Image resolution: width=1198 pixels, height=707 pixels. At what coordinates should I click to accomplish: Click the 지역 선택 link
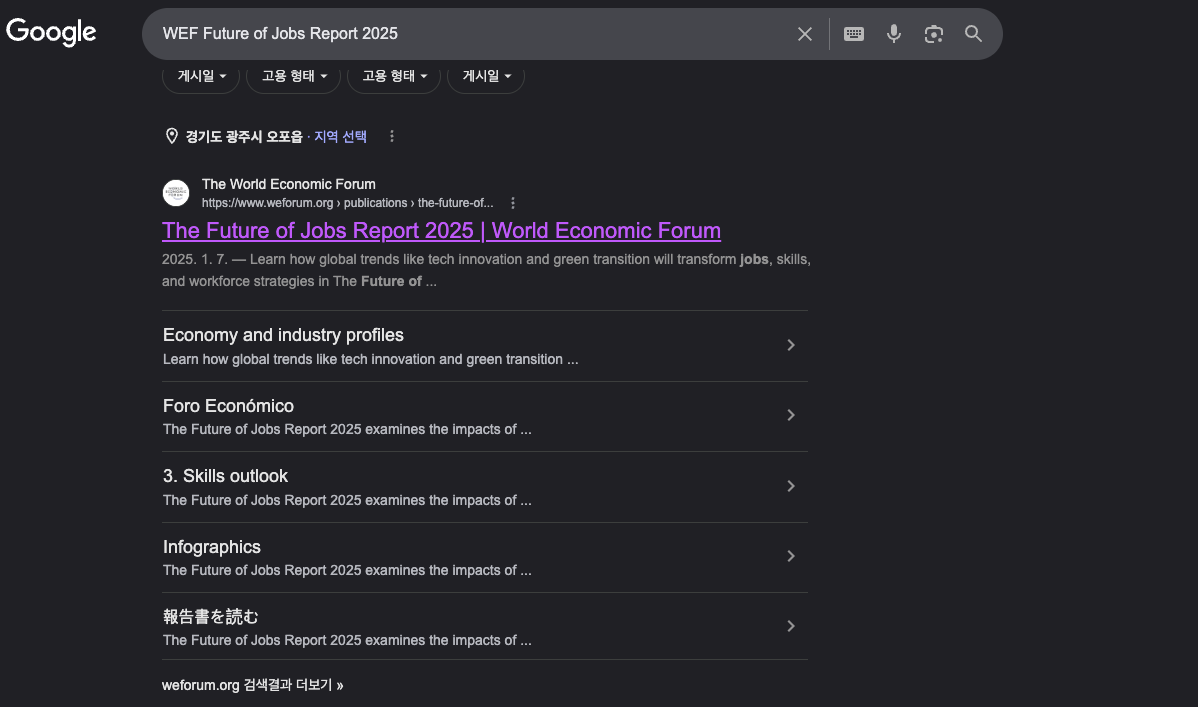point(340,136)
